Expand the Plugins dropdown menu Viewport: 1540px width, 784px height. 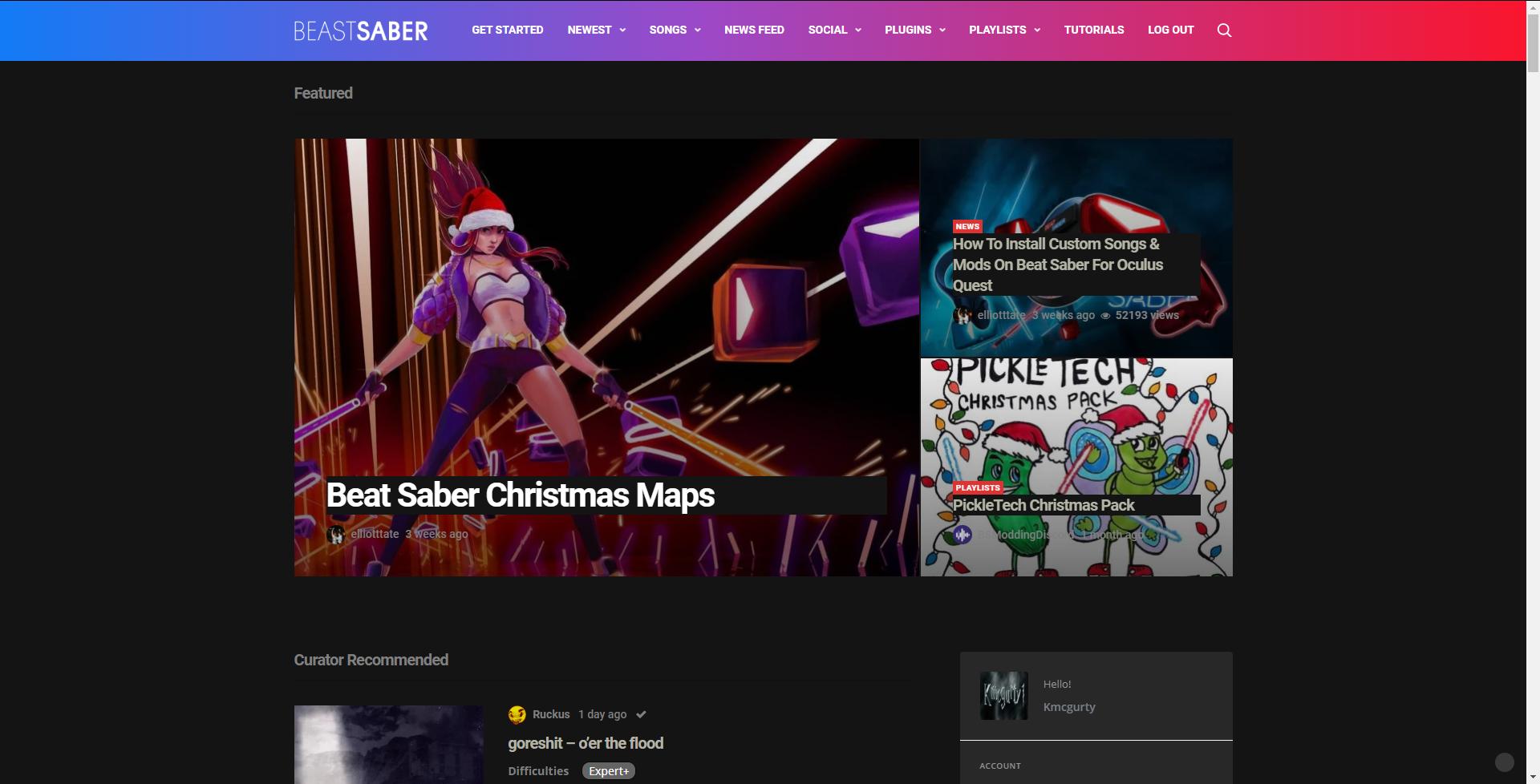click(x=914, y=30)
